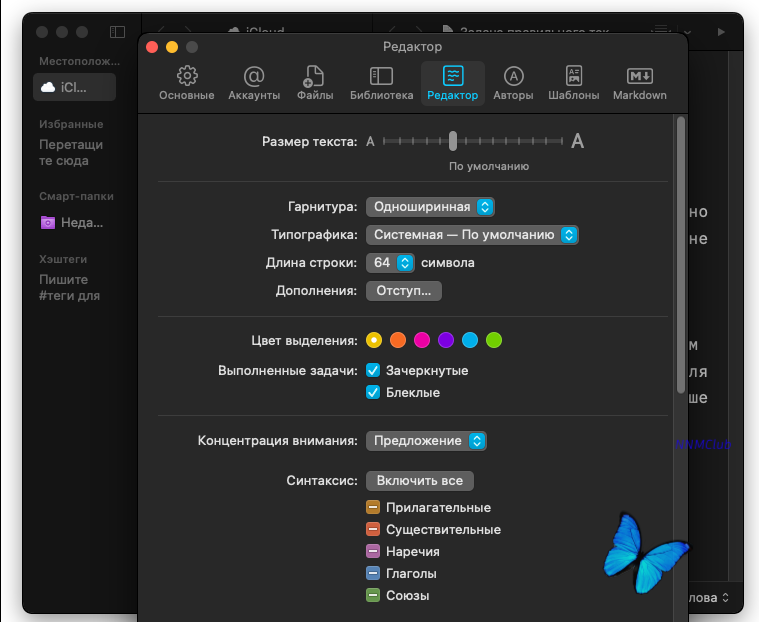Viewport: 759px width, 622px height.
Task: Select the blue highlight color
Action: [470, 340]
